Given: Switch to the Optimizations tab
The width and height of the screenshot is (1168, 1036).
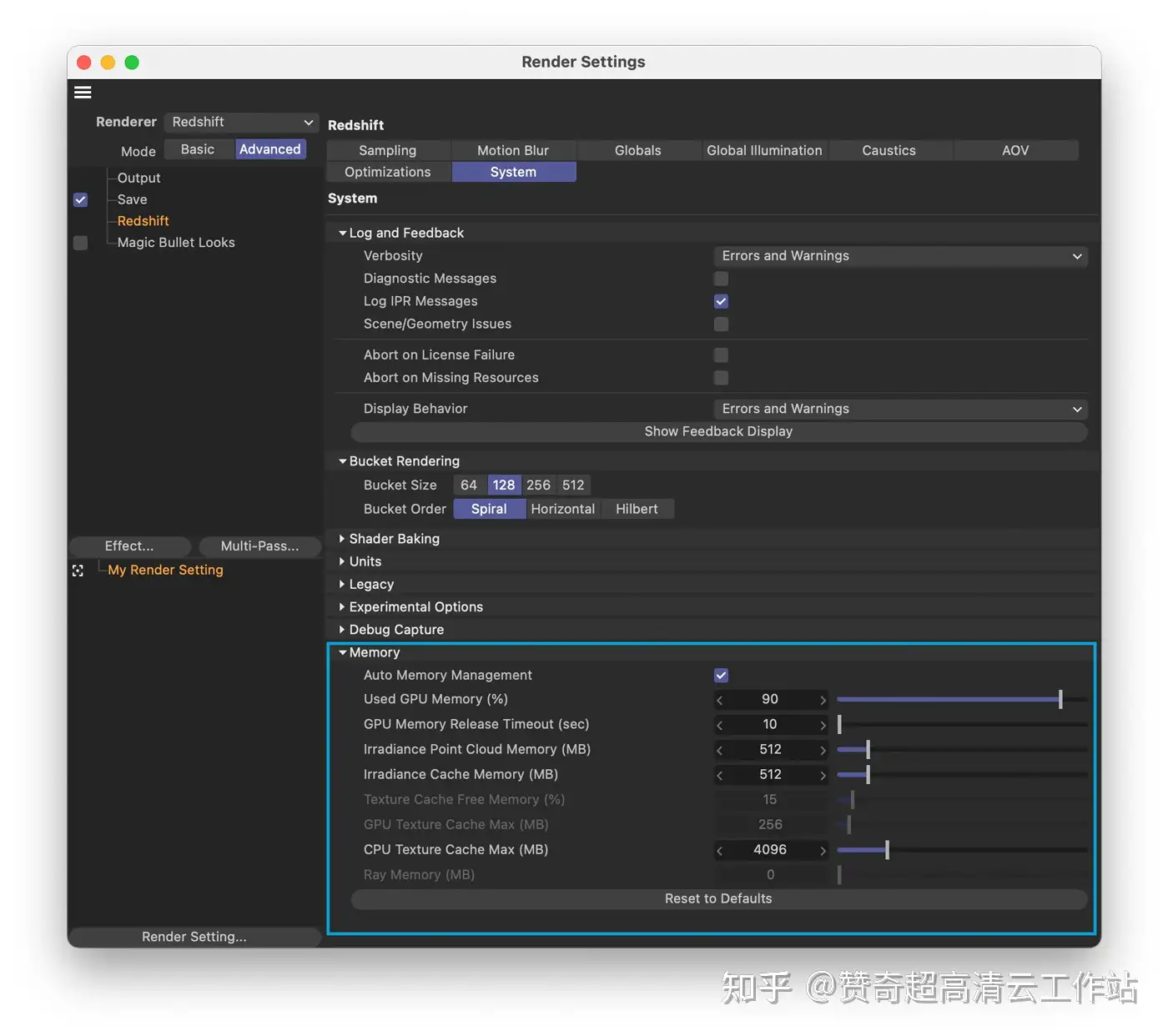Looking at the screenshot, I should pyautogui.click(x=388, y=172).
